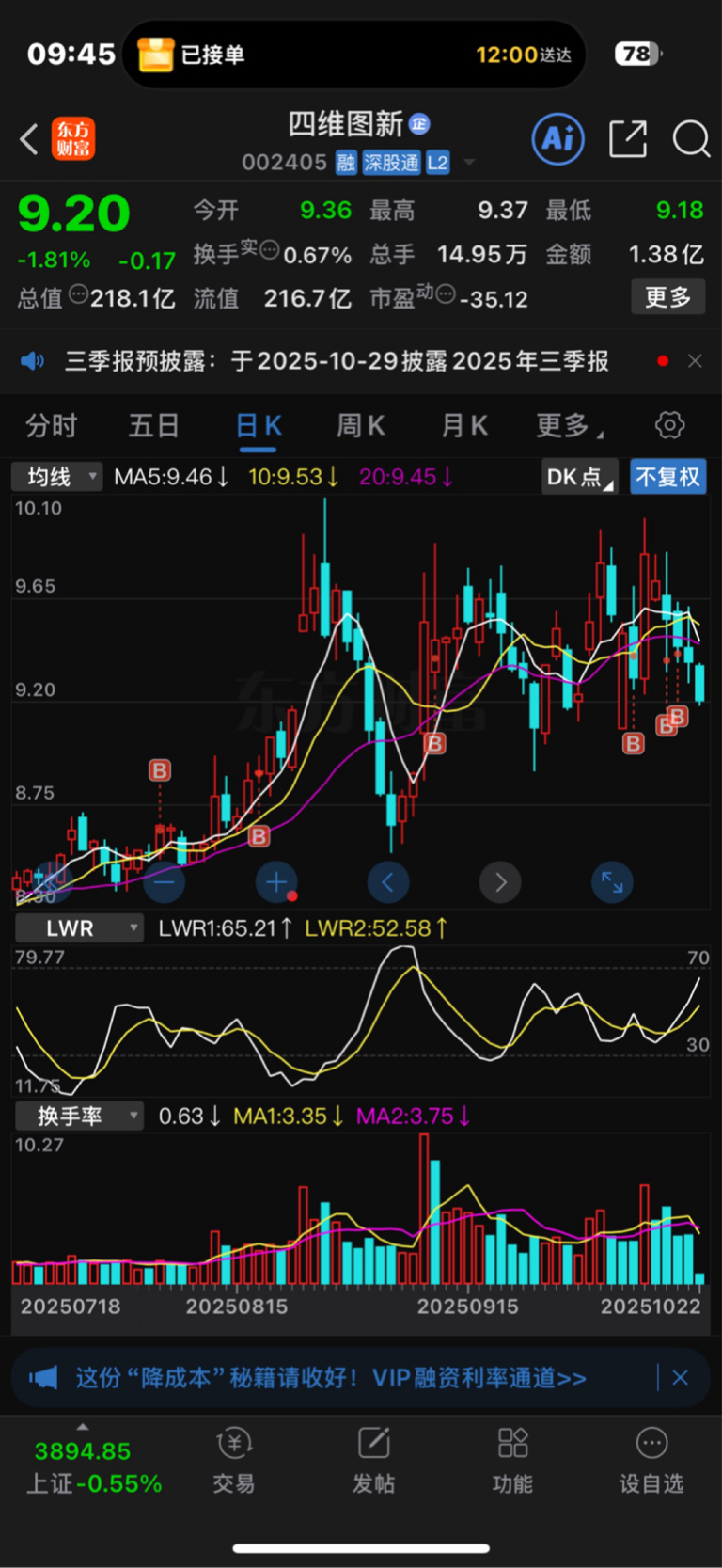
Task: Switch to 分时 tab
Action: tap(52, 426)
